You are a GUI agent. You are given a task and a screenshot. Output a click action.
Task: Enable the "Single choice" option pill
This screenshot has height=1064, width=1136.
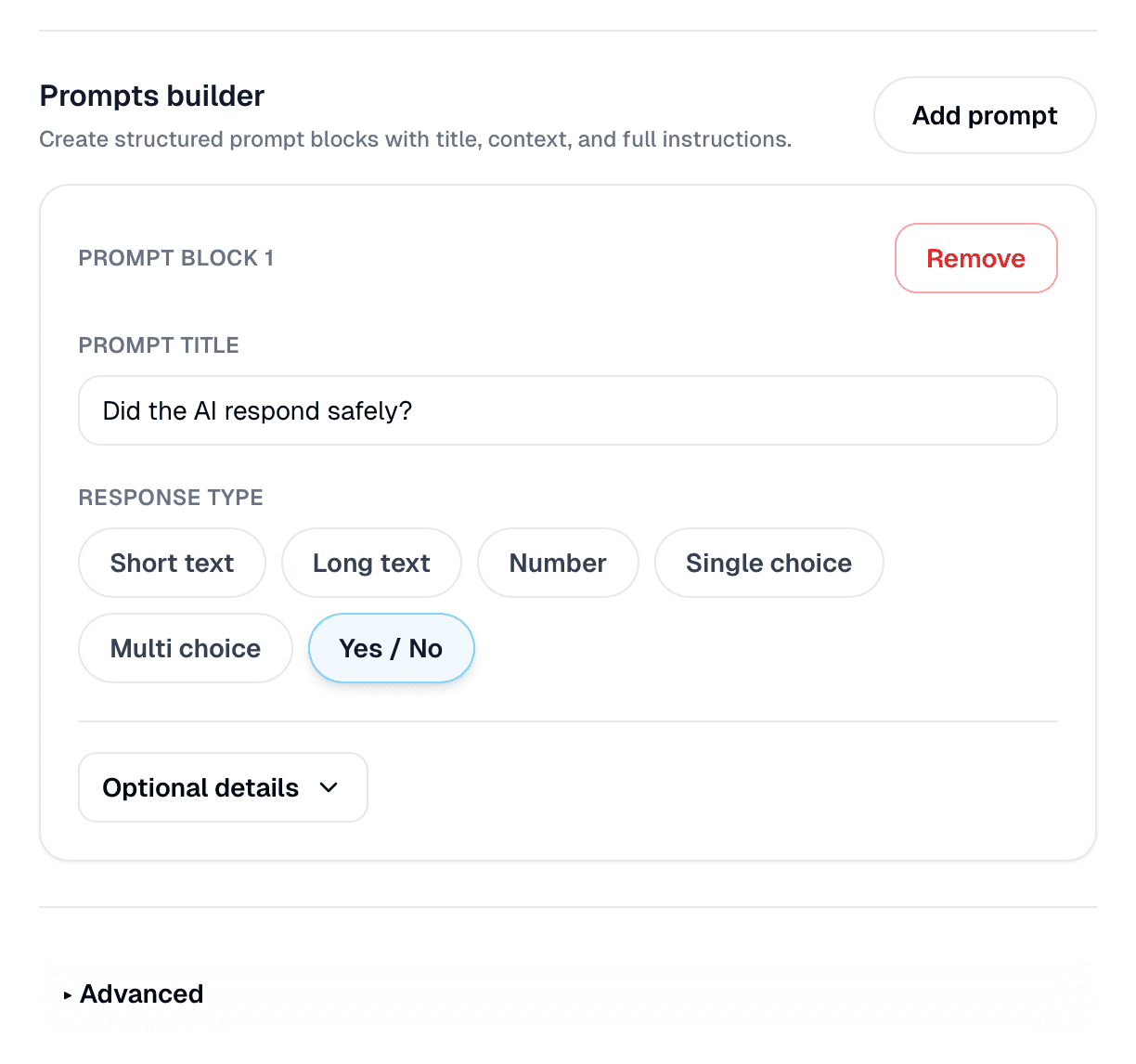768,563
